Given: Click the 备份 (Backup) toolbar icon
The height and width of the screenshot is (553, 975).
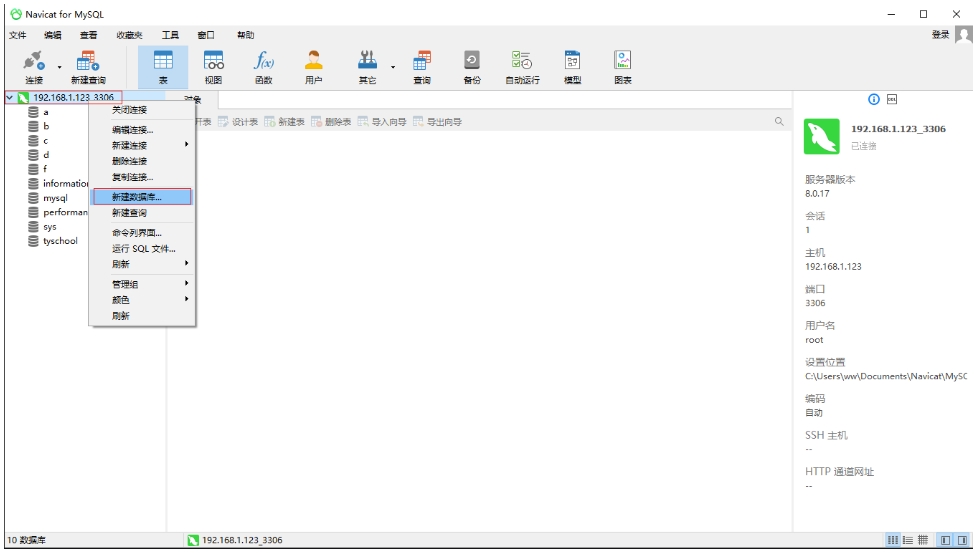Looking at the screenshot, I should click(472, 66).
